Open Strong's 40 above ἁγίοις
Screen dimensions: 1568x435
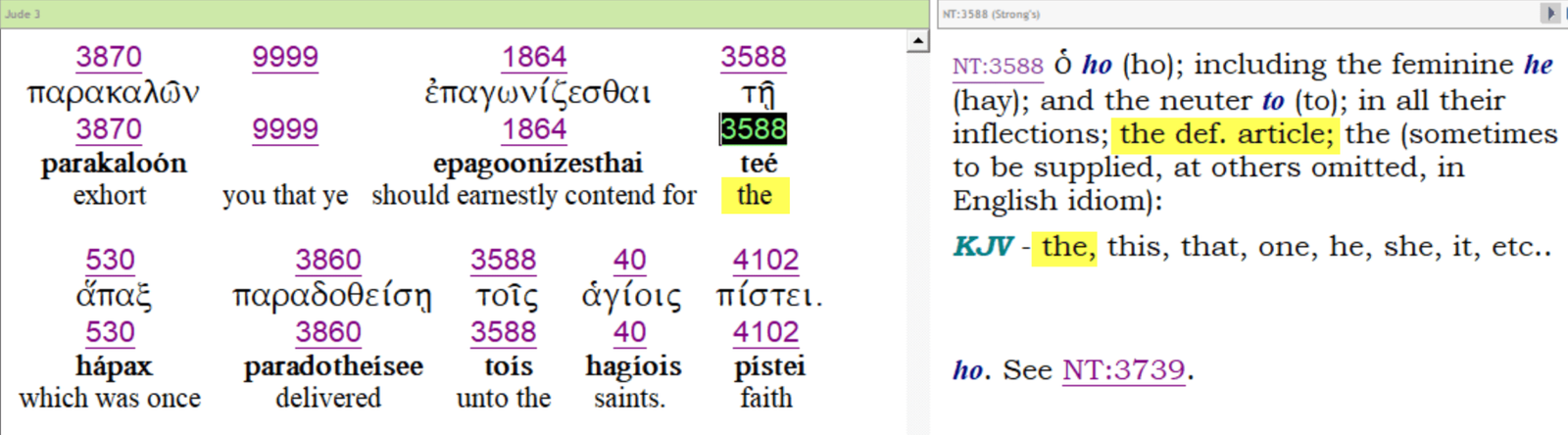click(x=629, y=260)
